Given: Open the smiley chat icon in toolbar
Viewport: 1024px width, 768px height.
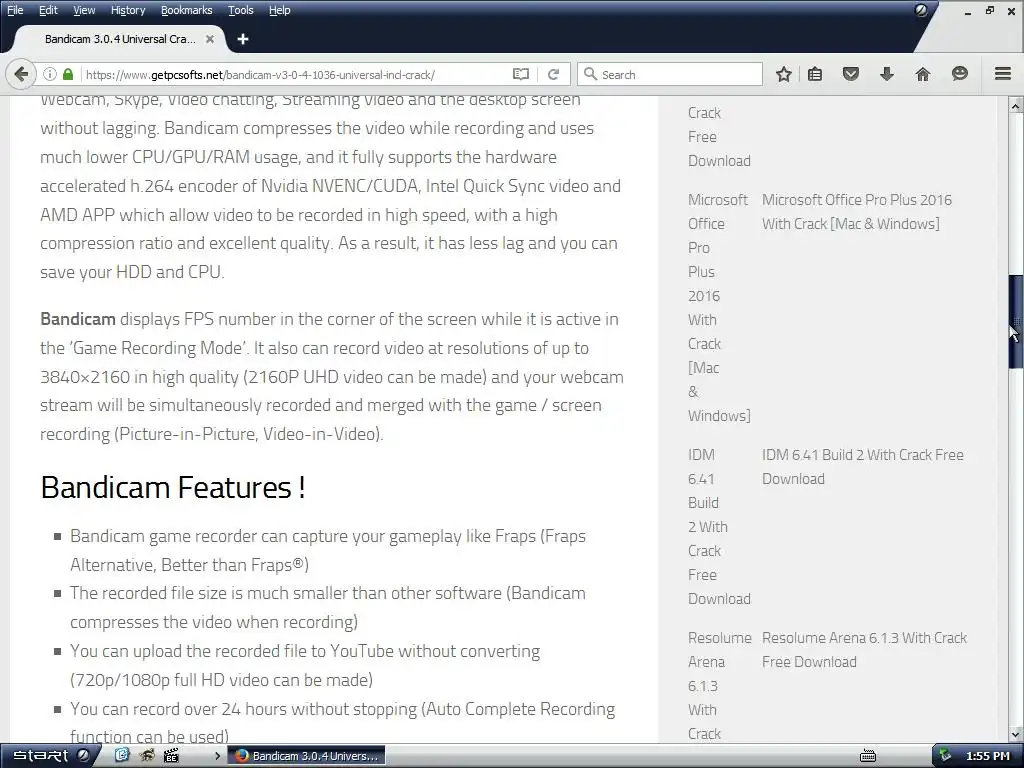Looking at the screenshot, I should (959, 74).
